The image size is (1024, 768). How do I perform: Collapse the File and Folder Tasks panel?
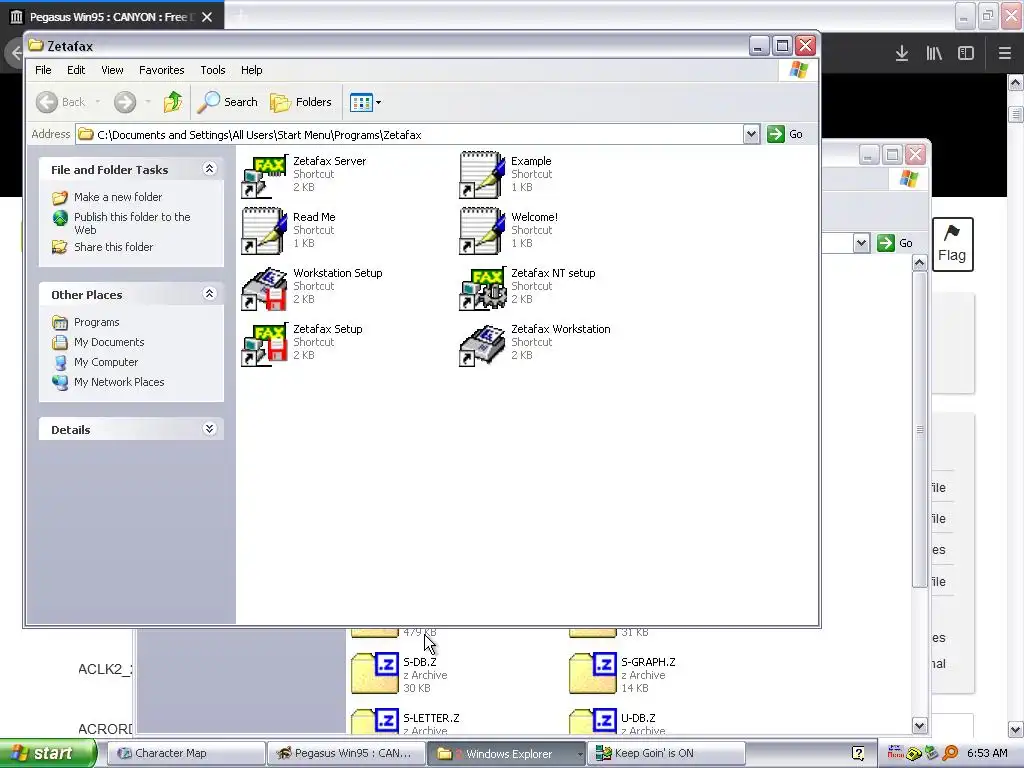pyautogui.click(x=210, y=168)
